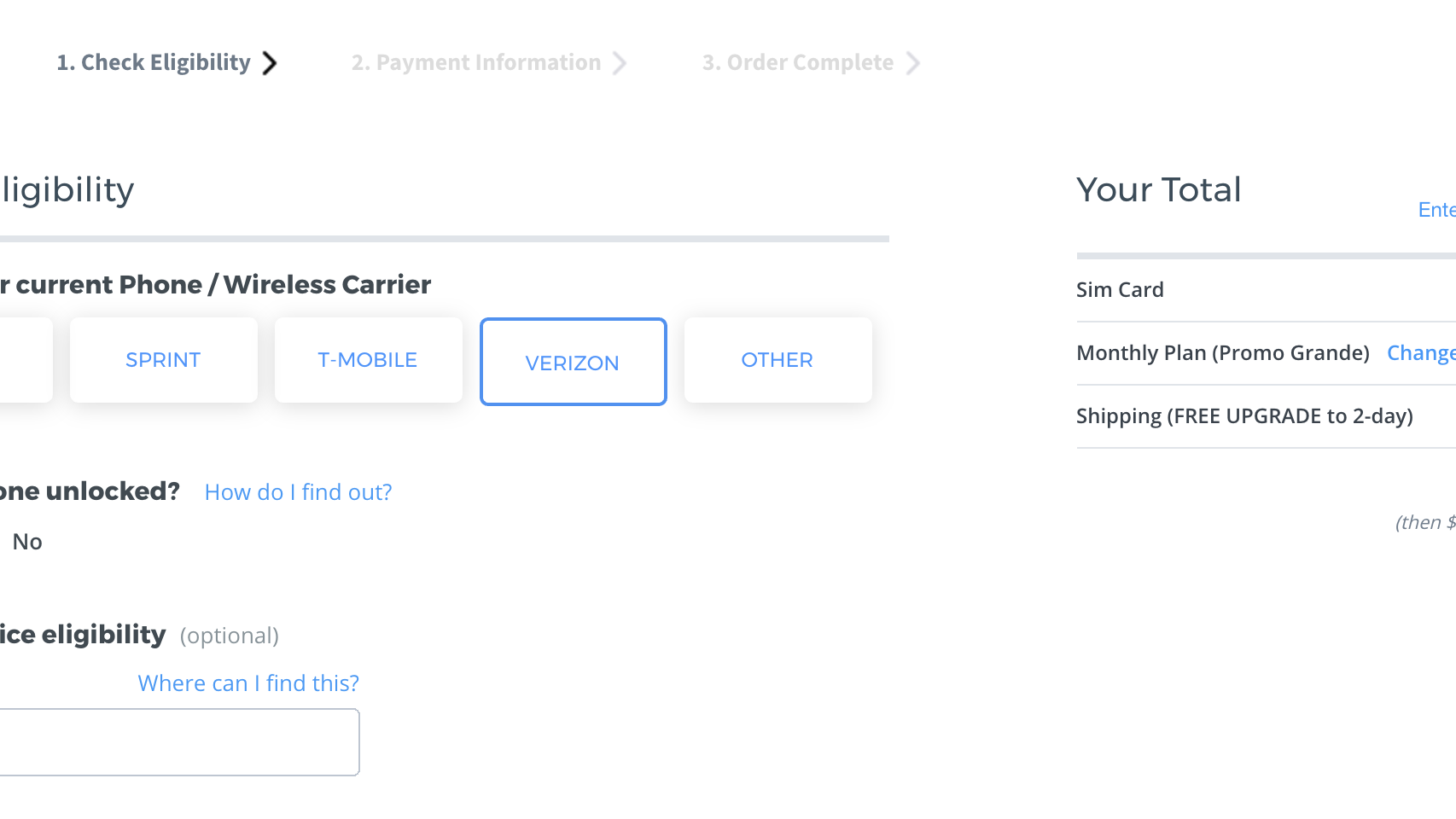
Task: Go to the Payment Information step
Action: (x=476, y=63)
